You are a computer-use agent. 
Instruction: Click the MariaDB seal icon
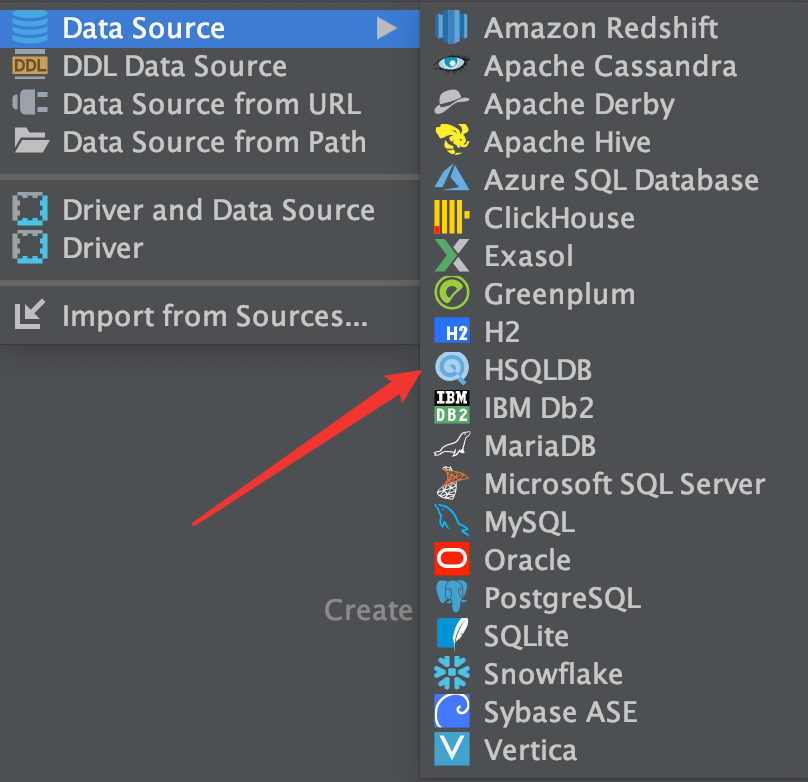pos(452,445)
